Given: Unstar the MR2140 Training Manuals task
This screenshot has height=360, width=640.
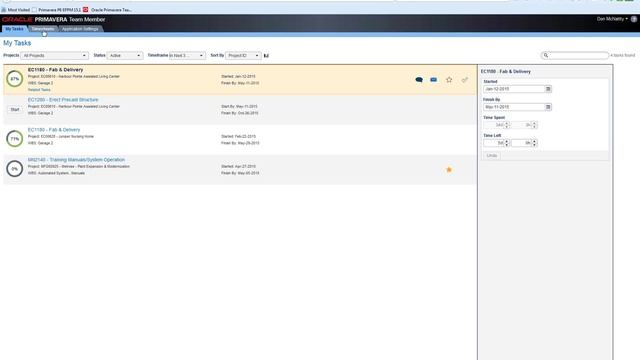Looking at the screenshot, I should pyautogui.click(x=449, y=169).
